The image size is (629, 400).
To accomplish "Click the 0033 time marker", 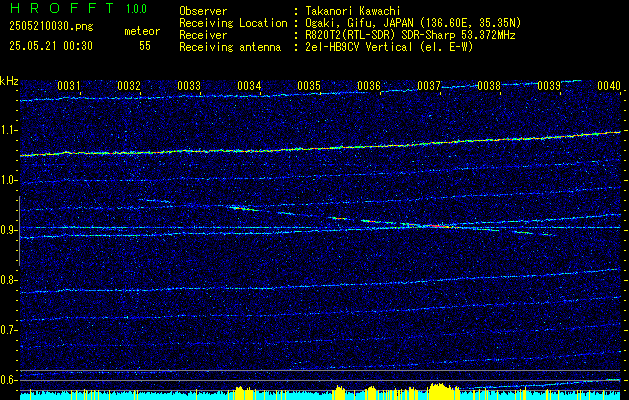I will (189, 85).
